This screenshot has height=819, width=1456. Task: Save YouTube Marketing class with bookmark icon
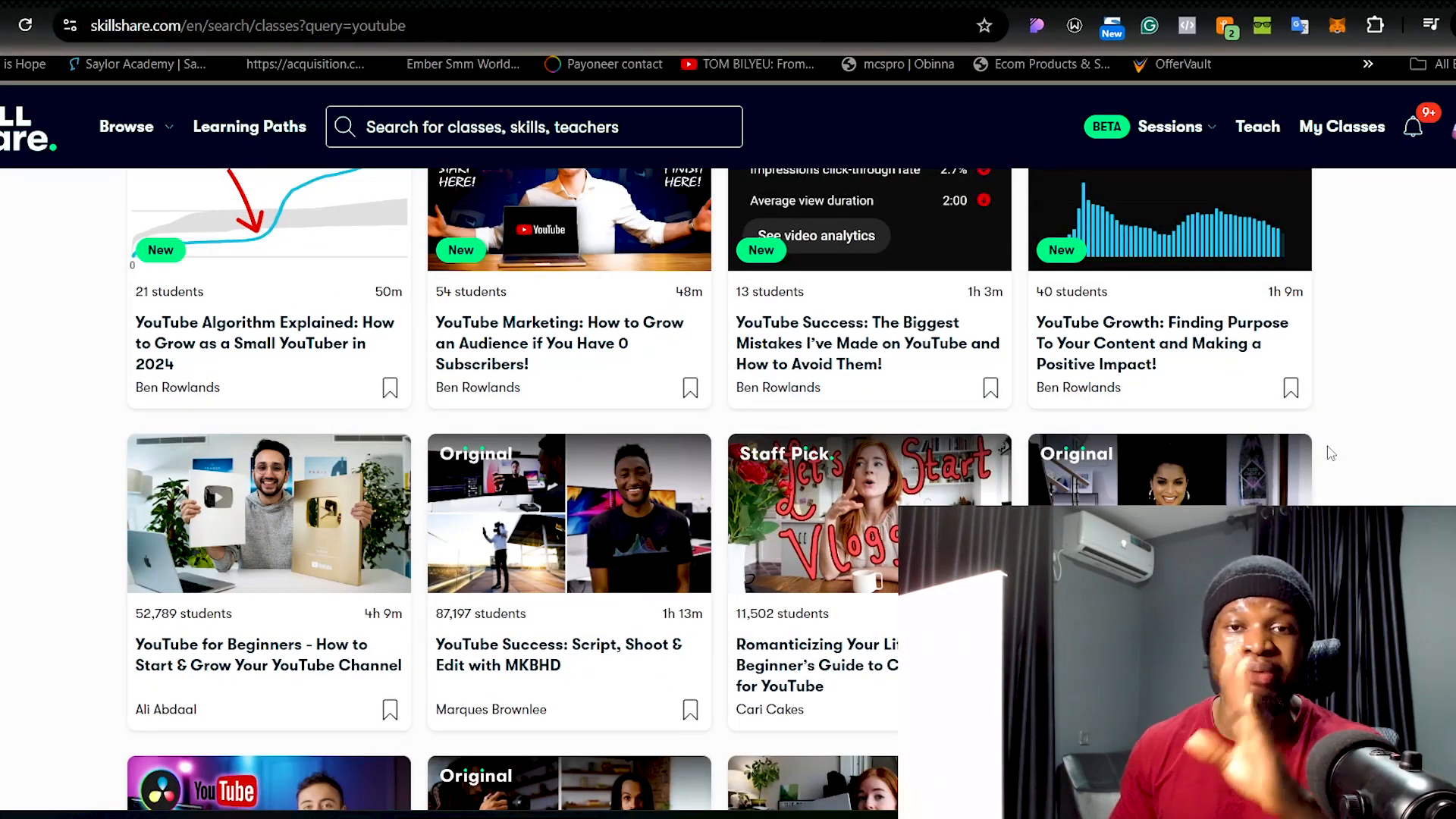click(690, 388)
